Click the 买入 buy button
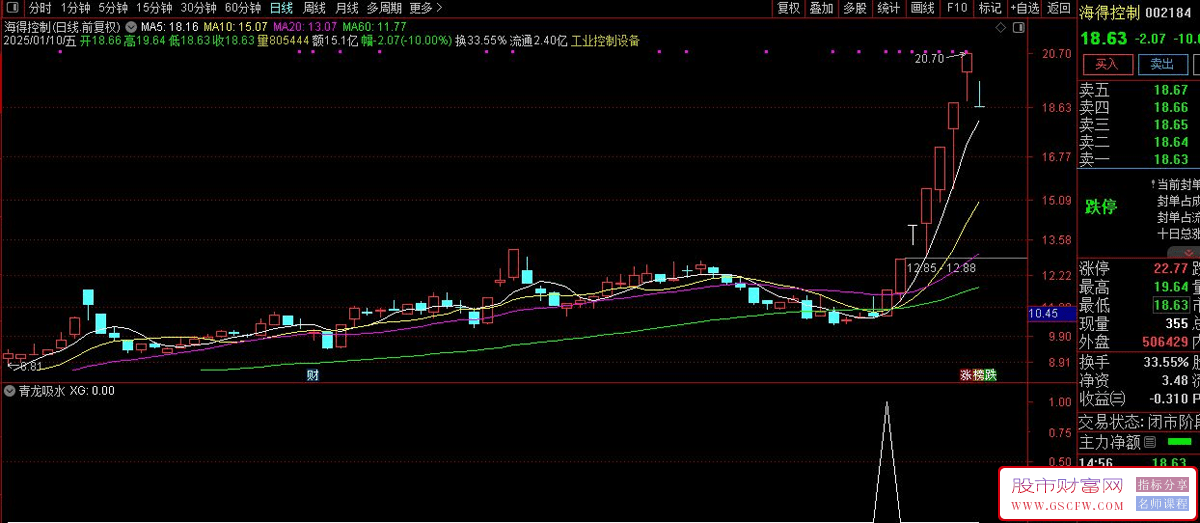The width and height of the screenshot is (1200, 523). (1106, 64)
